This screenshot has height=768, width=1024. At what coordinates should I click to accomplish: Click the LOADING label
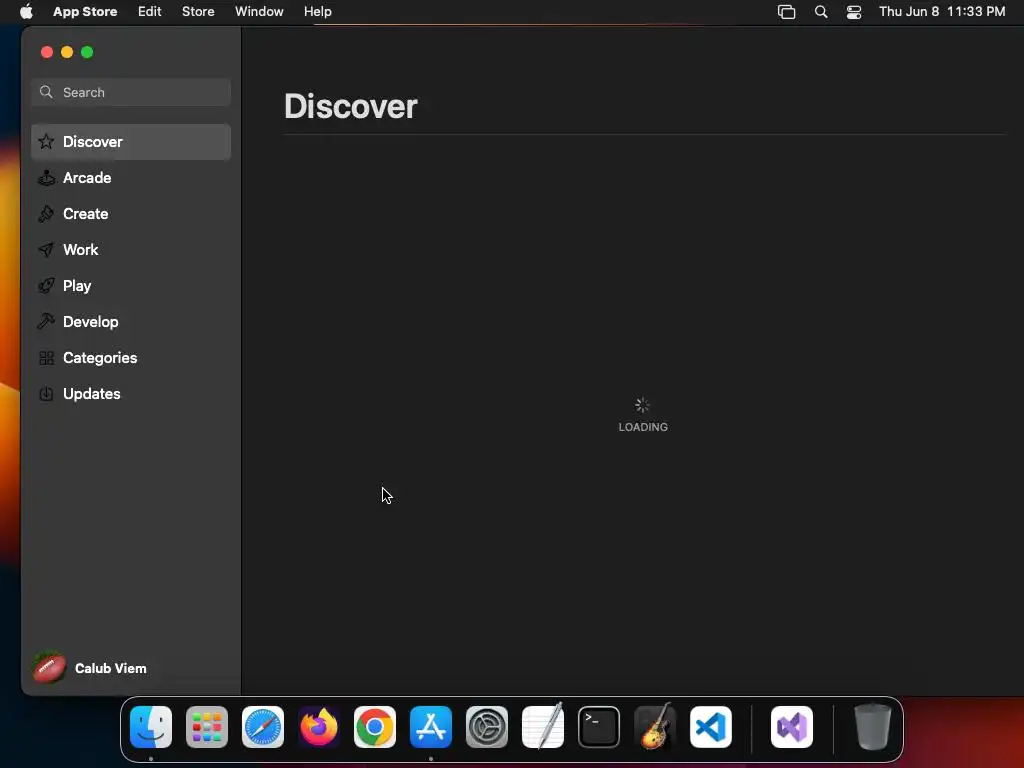643,427
